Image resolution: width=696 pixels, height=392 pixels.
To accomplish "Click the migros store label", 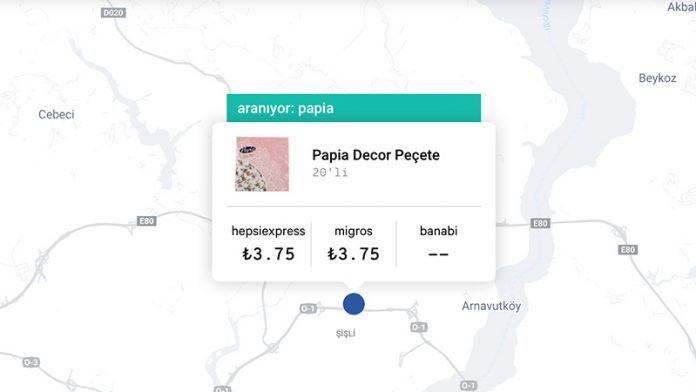I will click(x=353, y=231).
